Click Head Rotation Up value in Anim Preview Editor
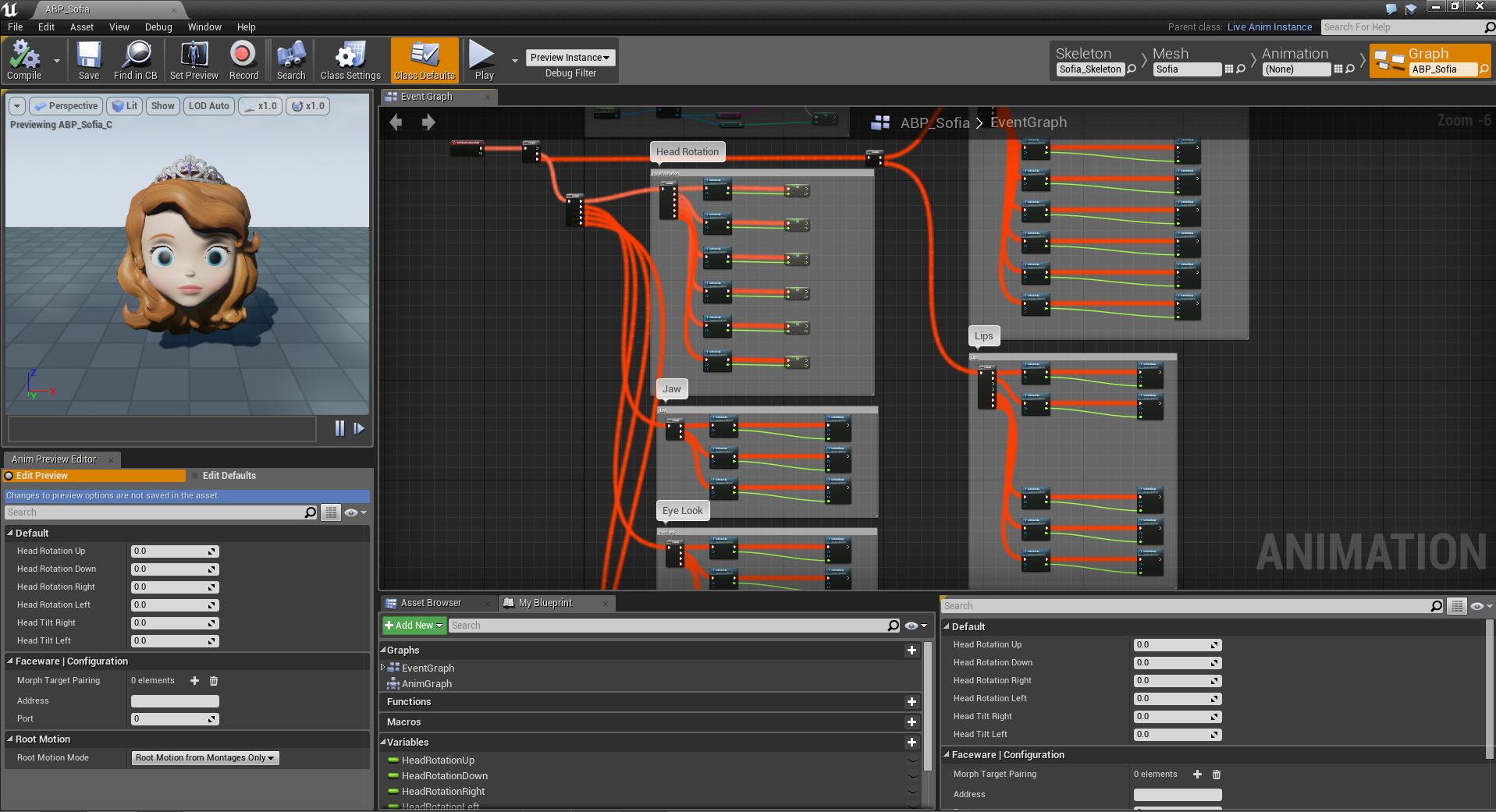 click(x=175, y=551)
